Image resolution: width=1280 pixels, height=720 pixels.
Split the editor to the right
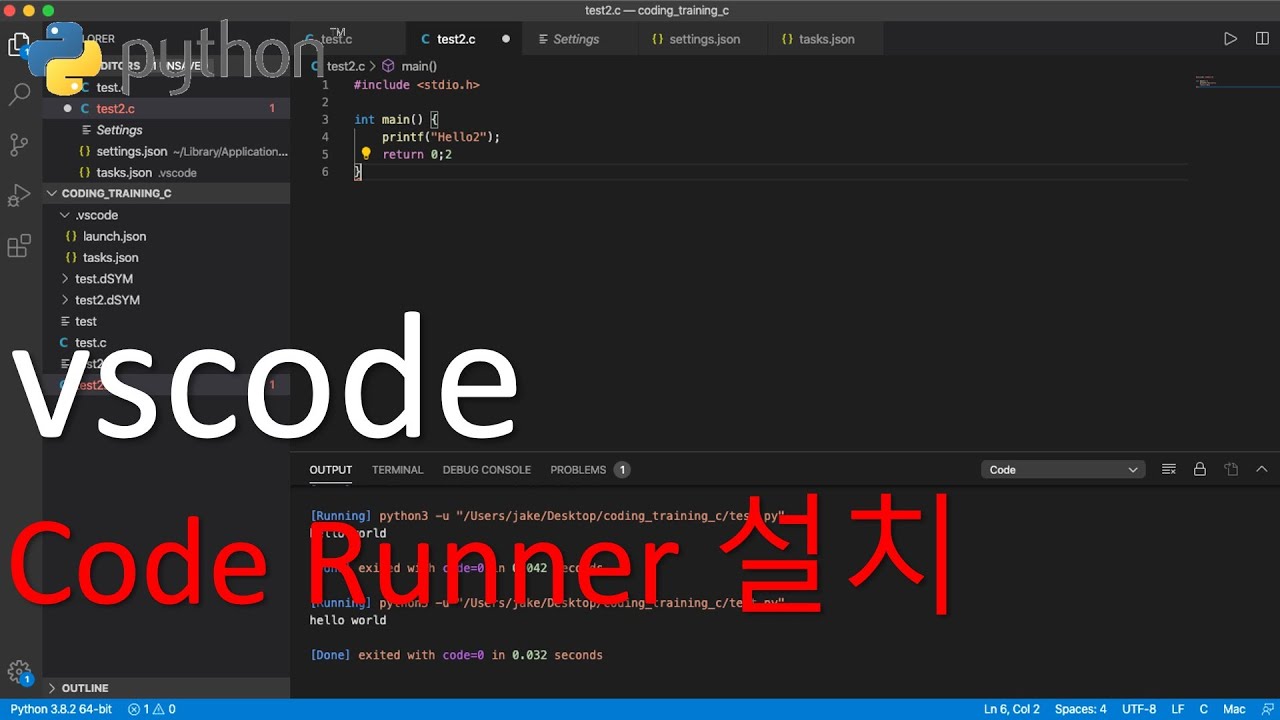coord(1262,39)
